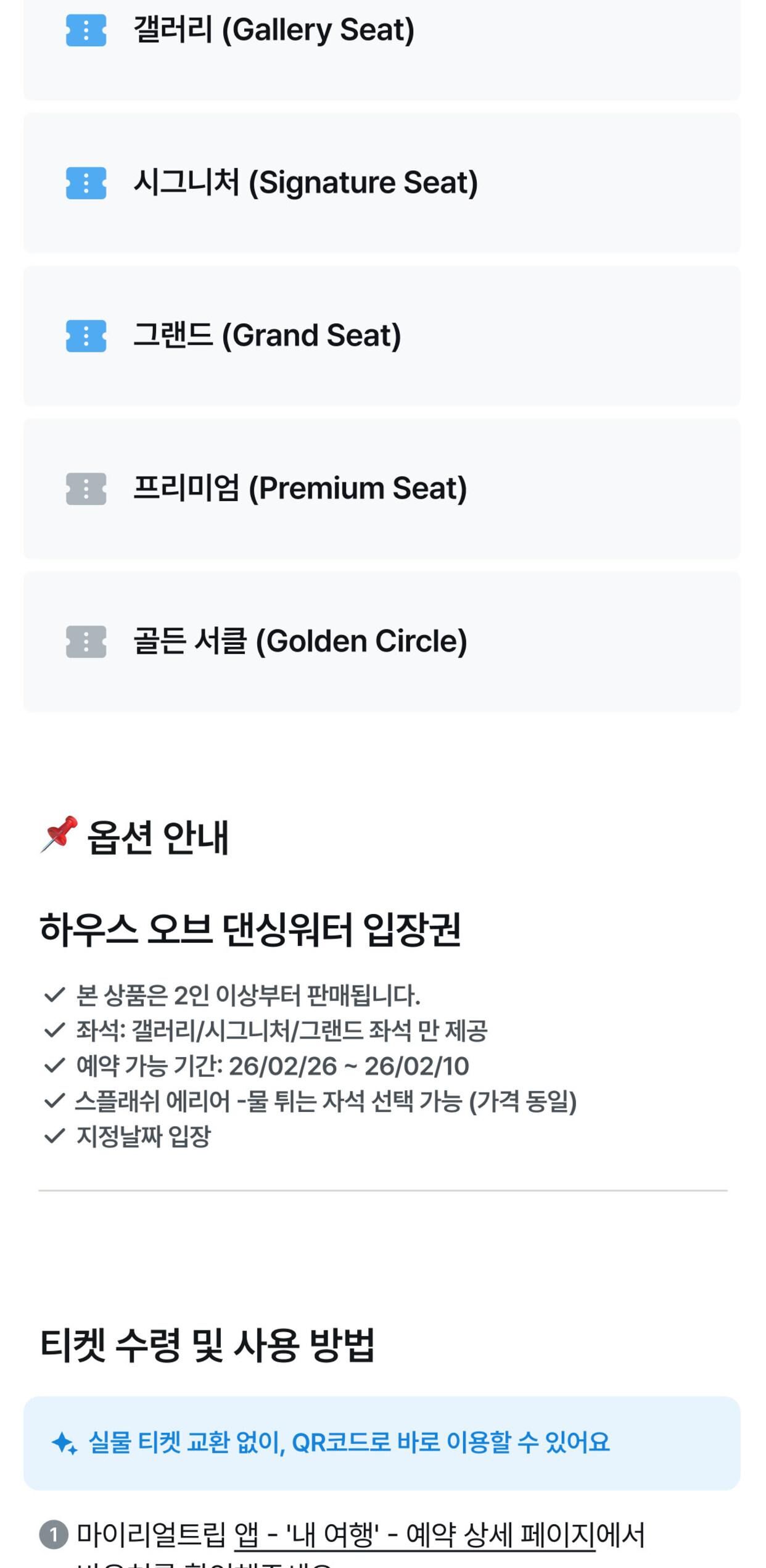
Task: Tap the QR코드로 바로 이용할 수 있어요 banner text
Action: pos(349,1443)
